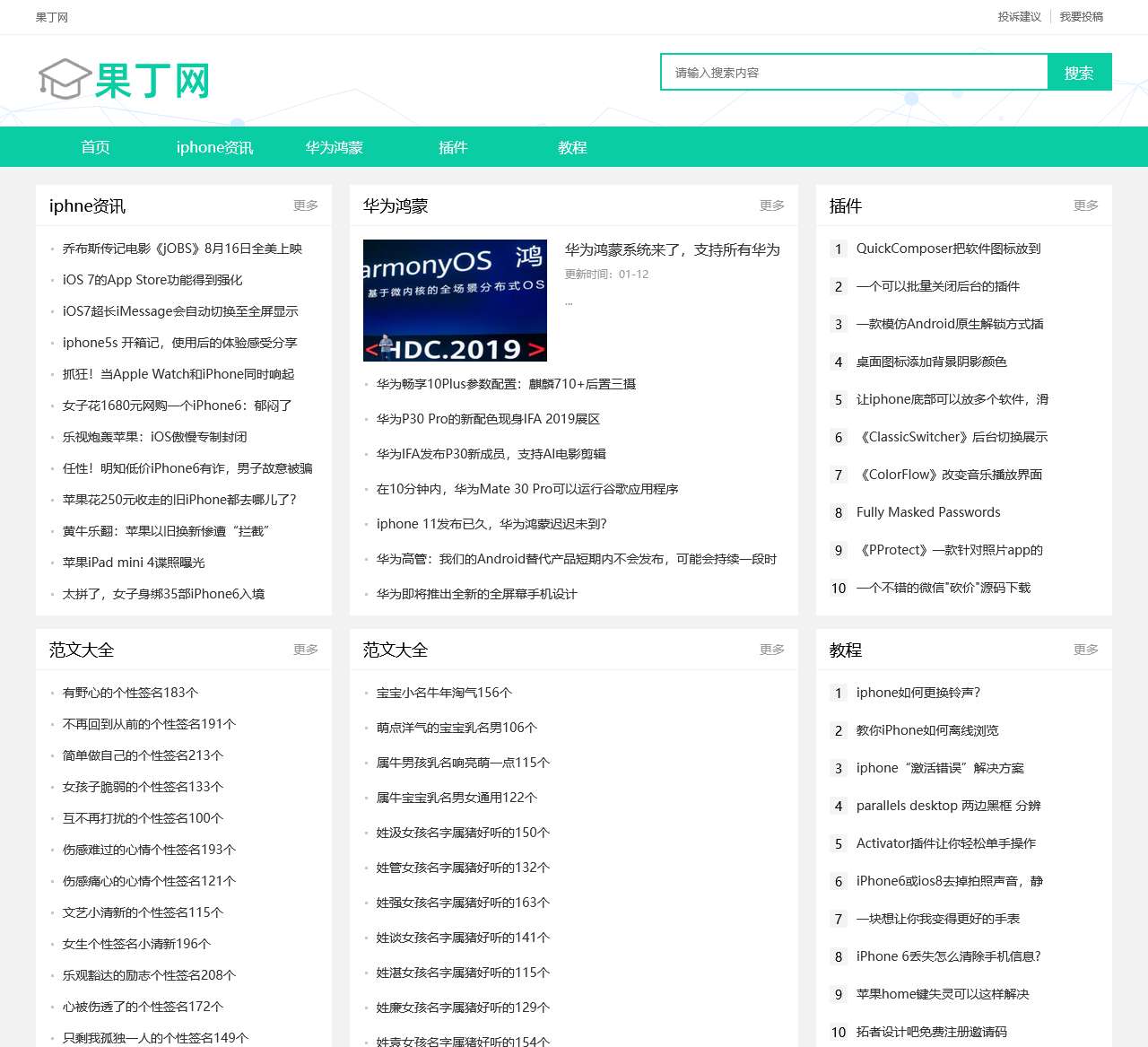Open the Fully Masked Passwords plugin link
The image size is (1148, 1047).
point(927,512)
